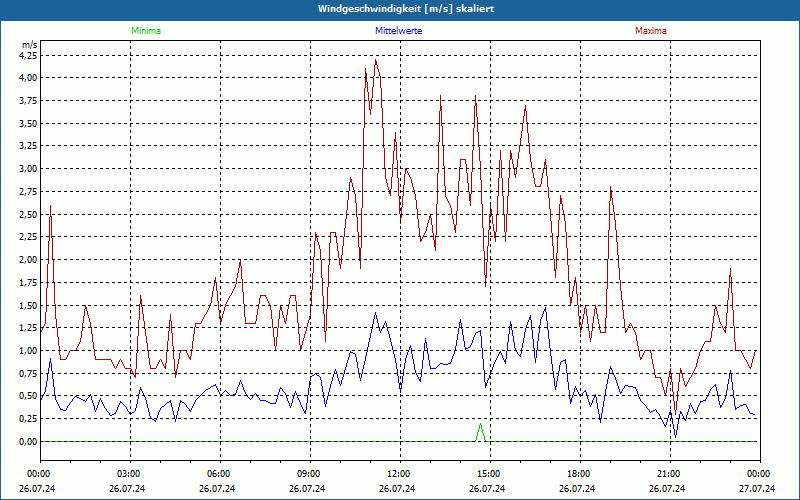Click the 12:00 time label
Image resolution: width=800 pixels, height=500 pixels.
click(400, 474)
